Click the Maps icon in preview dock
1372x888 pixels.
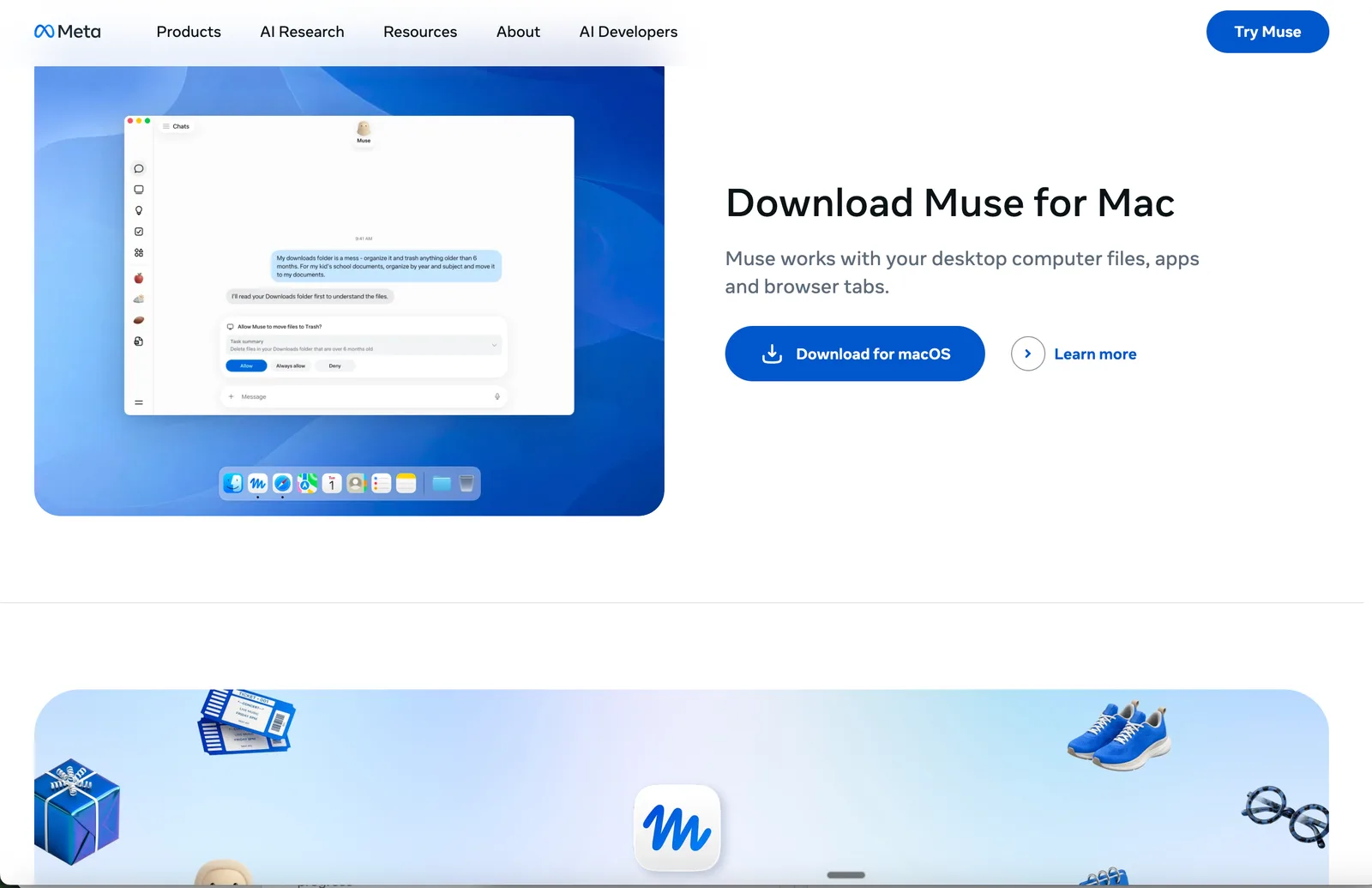[307, 483]
